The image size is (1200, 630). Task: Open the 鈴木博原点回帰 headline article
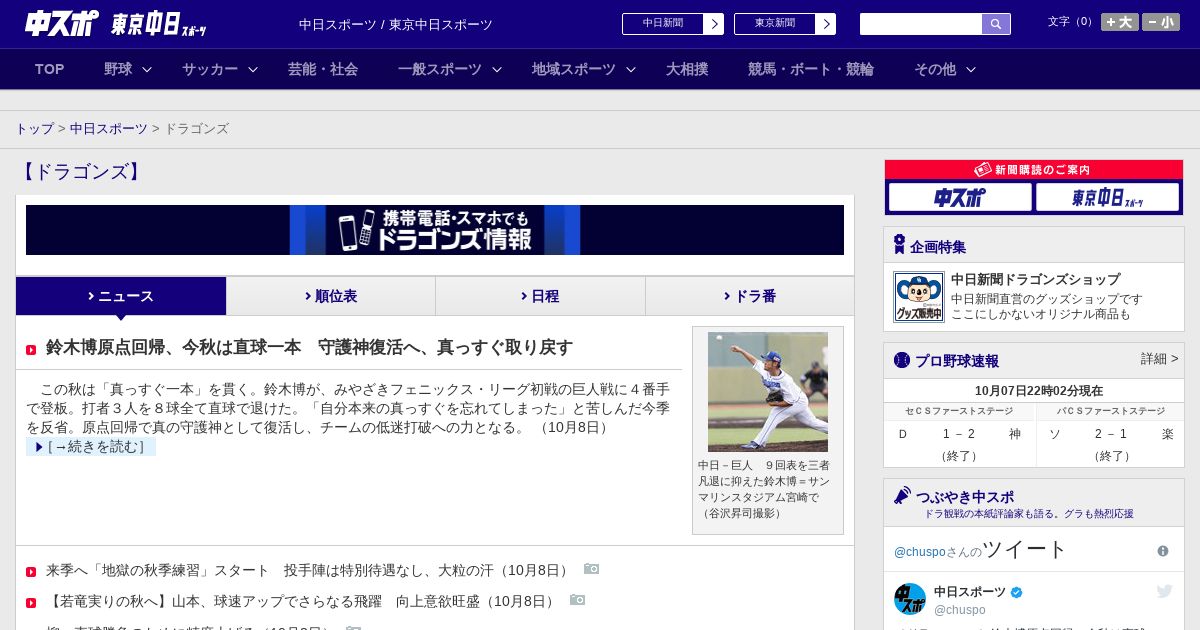(309, 347)
